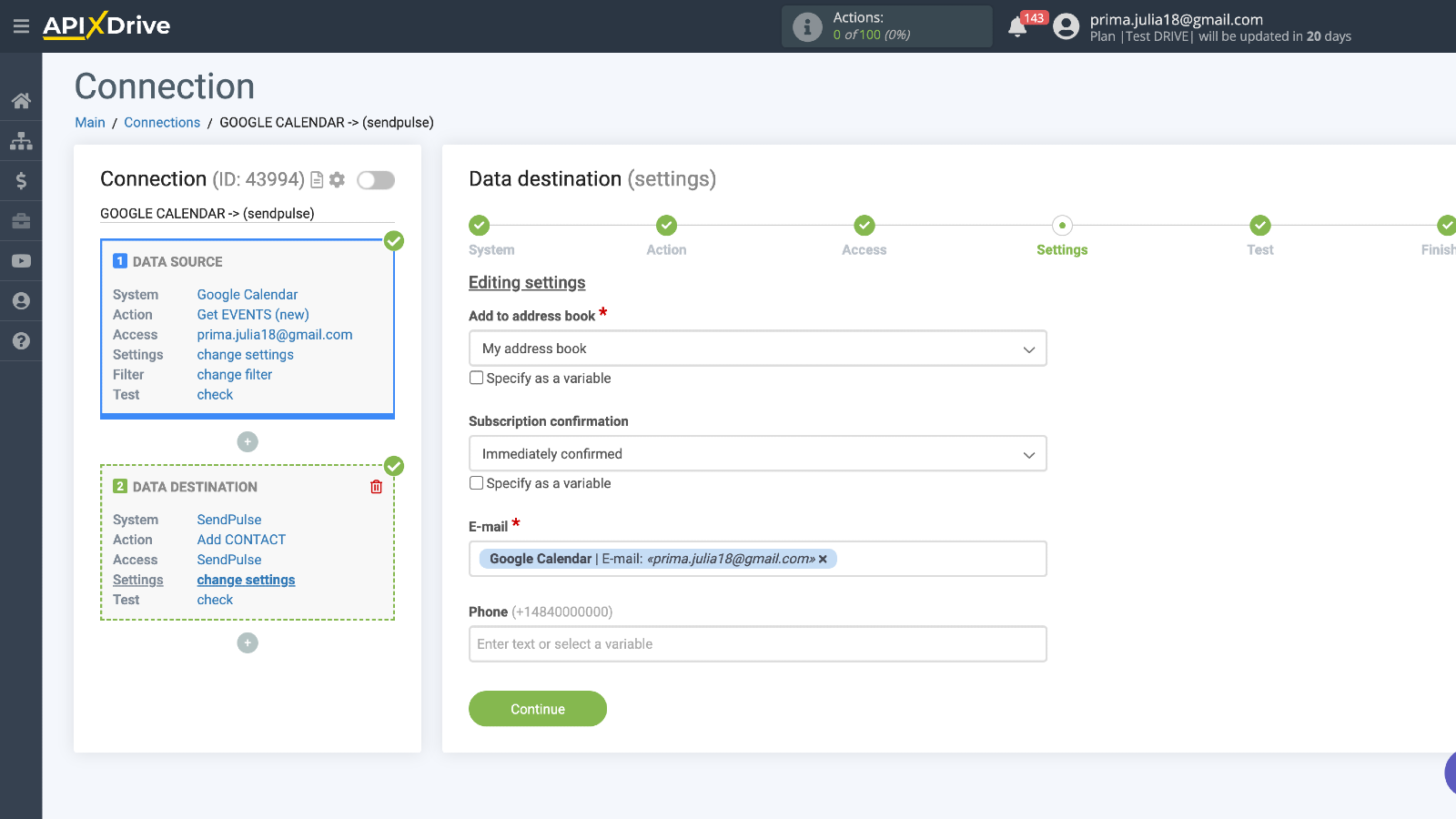Toggle the connection on/off switch
The width and height of the screenshot is (1456, 819).
pyautogui.click(x=376, y=180)
